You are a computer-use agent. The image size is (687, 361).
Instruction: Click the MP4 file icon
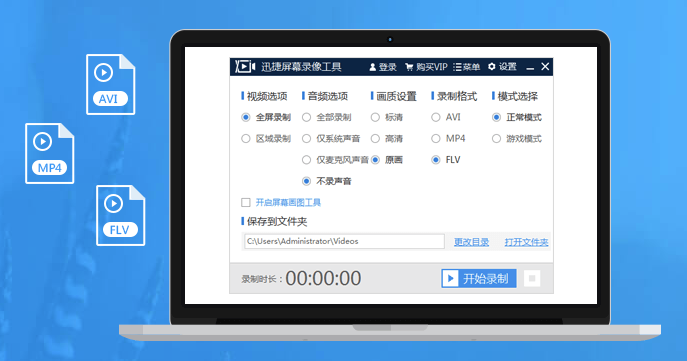coord(50,153)
